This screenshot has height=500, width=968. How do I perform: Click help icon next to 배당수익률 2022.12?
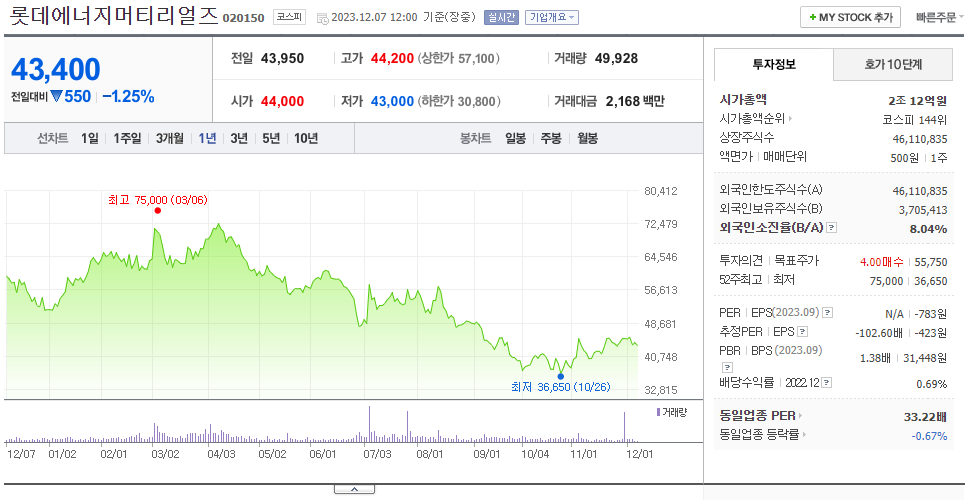coord(827,383)
